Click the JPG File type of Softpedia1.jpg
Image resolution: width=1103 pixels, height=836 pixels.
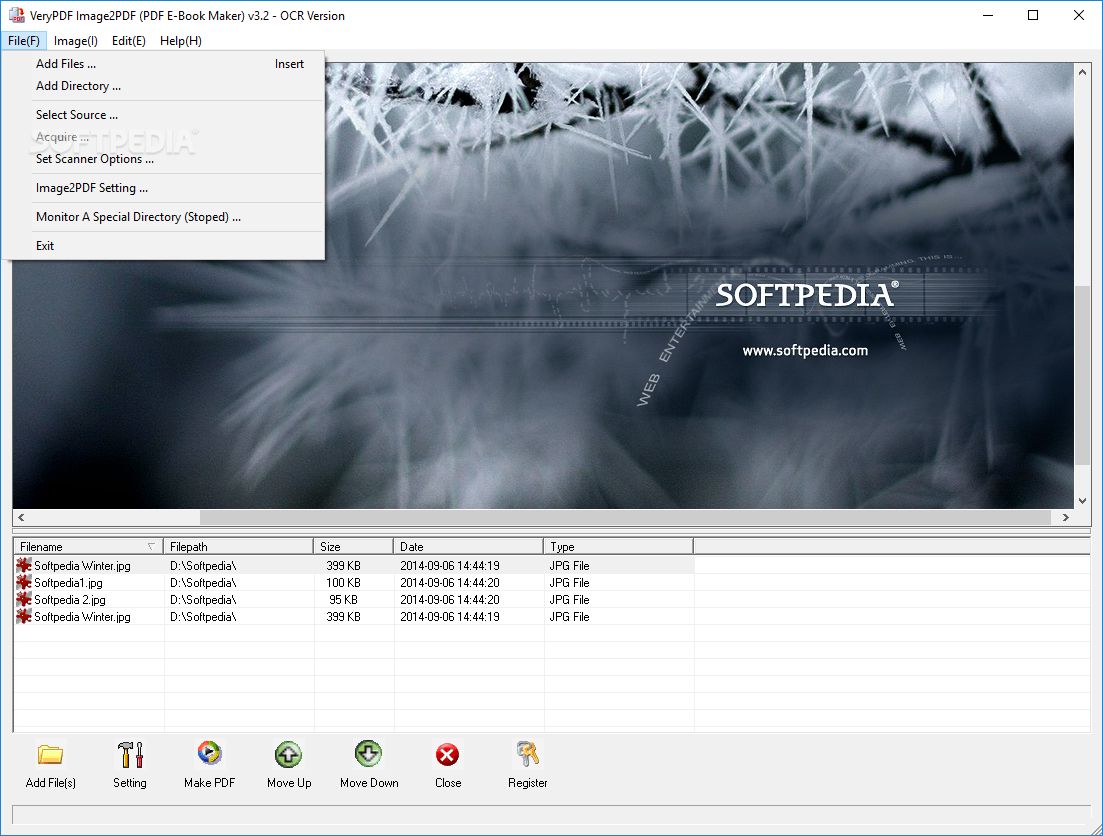click(x=569, y=583)
